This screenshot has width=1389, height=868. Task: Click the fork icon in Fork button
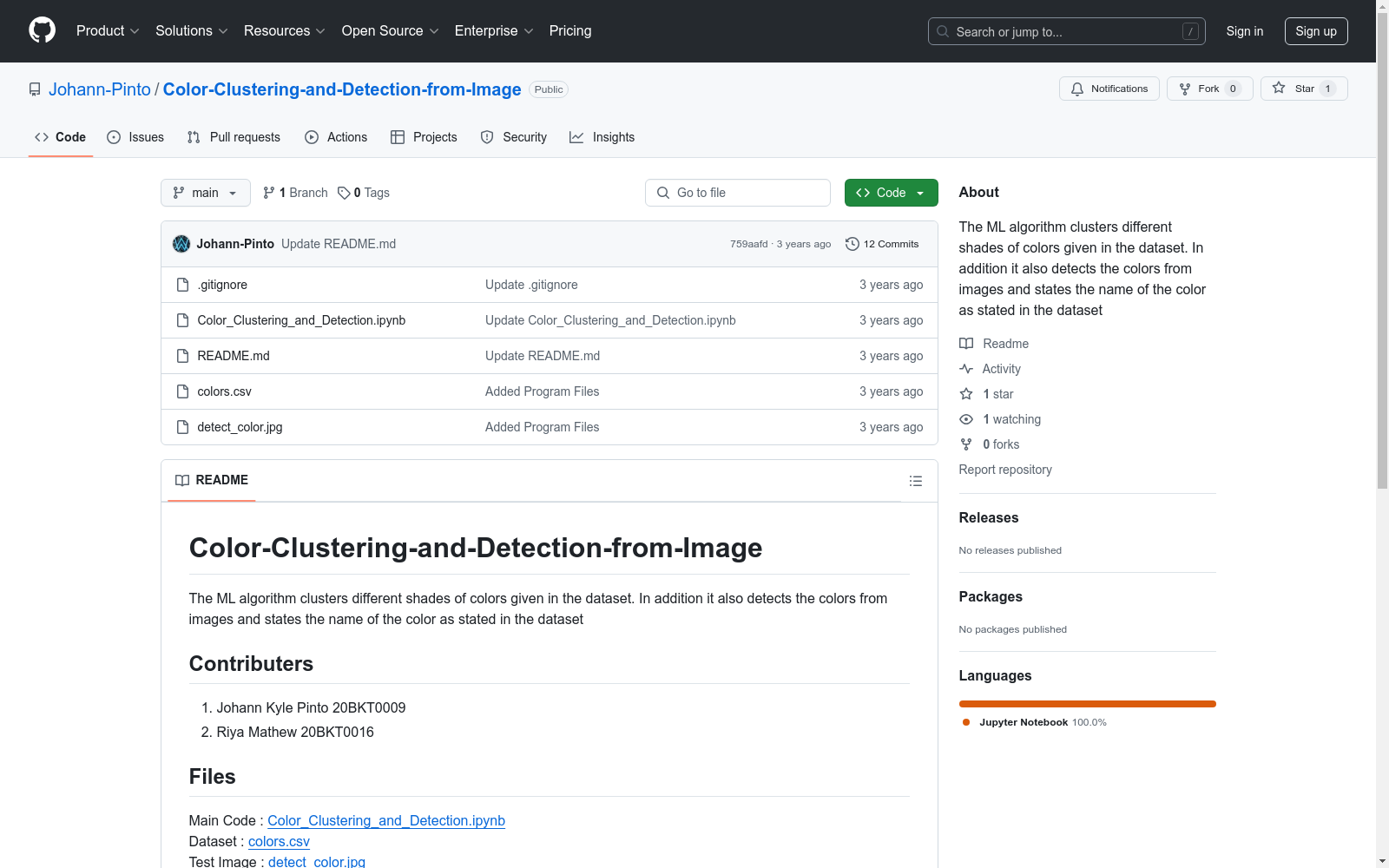point(1185,89)
